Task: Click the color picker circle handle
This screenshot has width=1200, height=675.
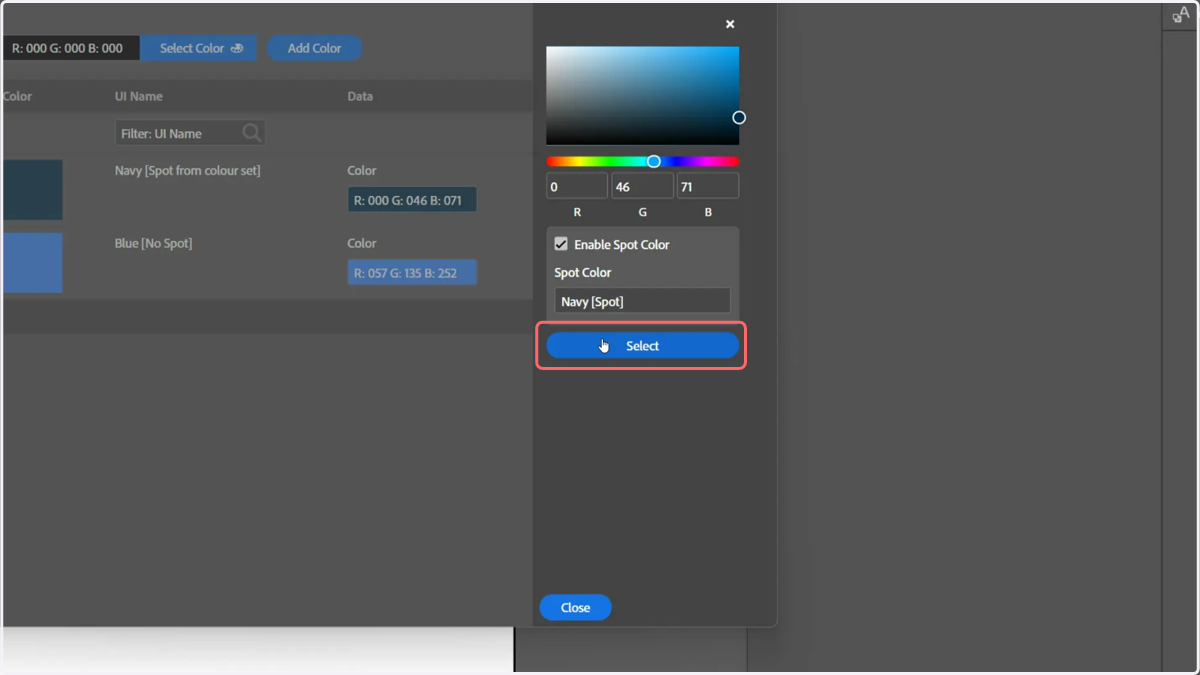Action: coord(739,117)
